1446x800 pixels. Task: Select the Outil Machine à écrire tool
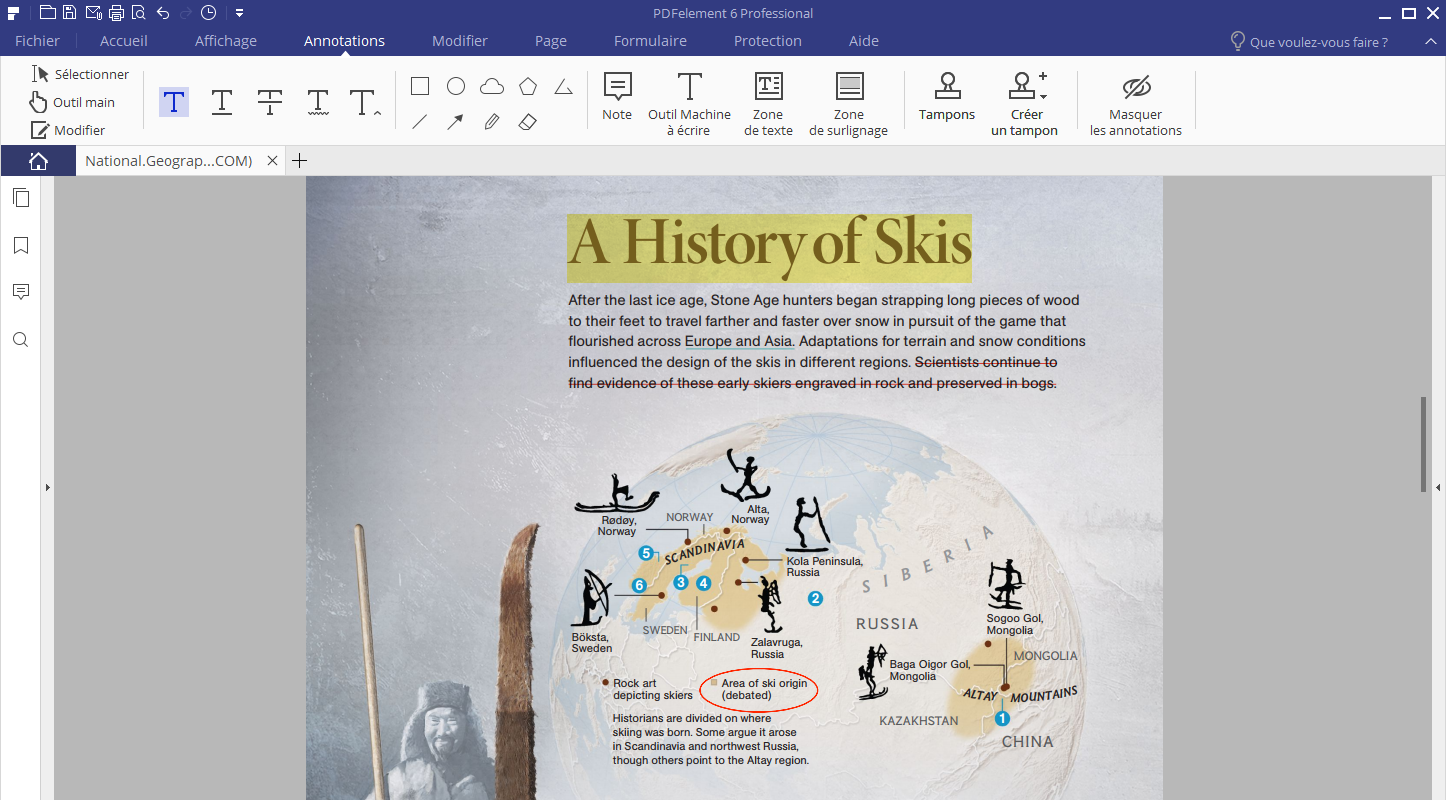[x=689, y=104]
